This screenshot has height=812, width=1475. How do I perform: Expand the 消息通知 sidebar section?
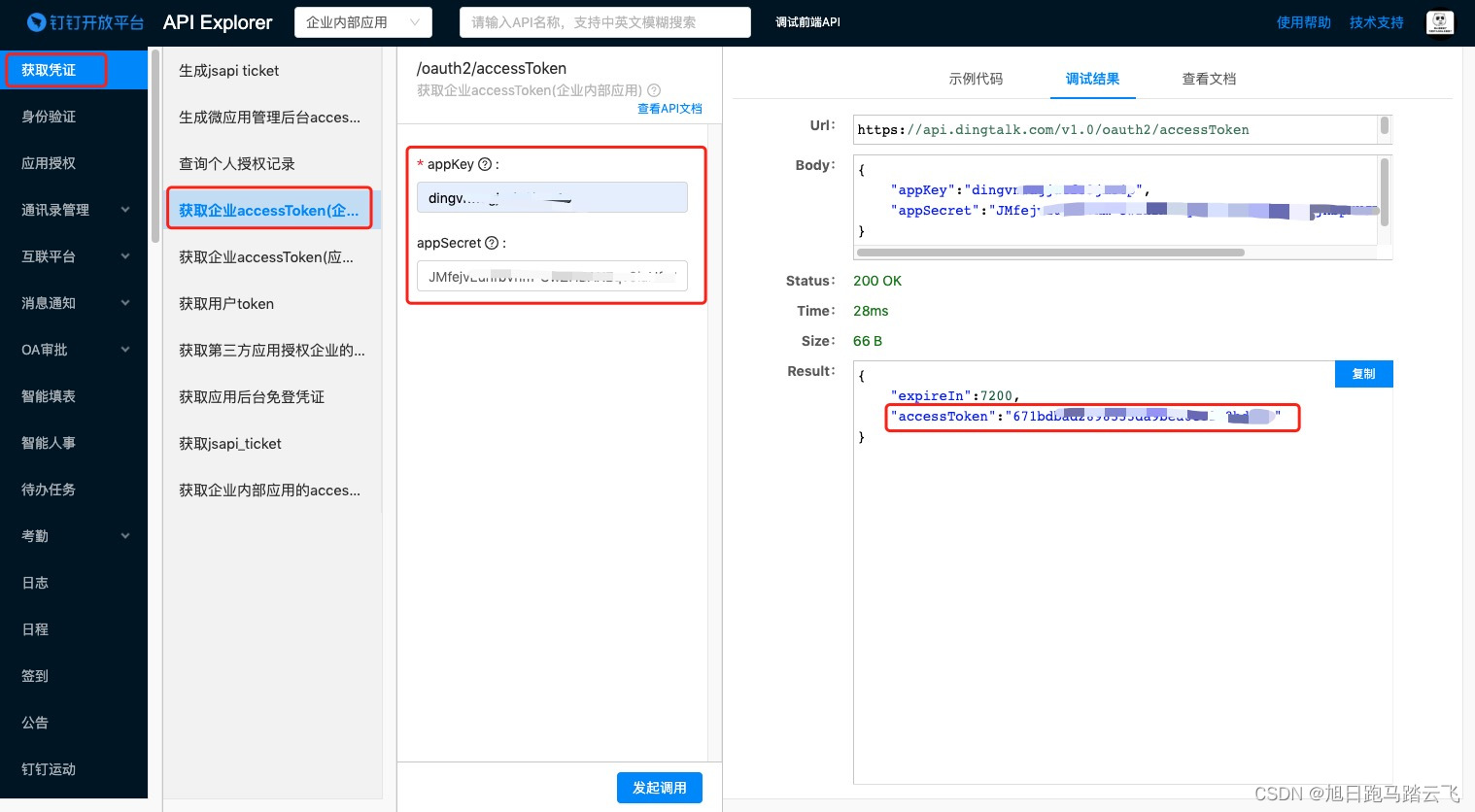74,303
